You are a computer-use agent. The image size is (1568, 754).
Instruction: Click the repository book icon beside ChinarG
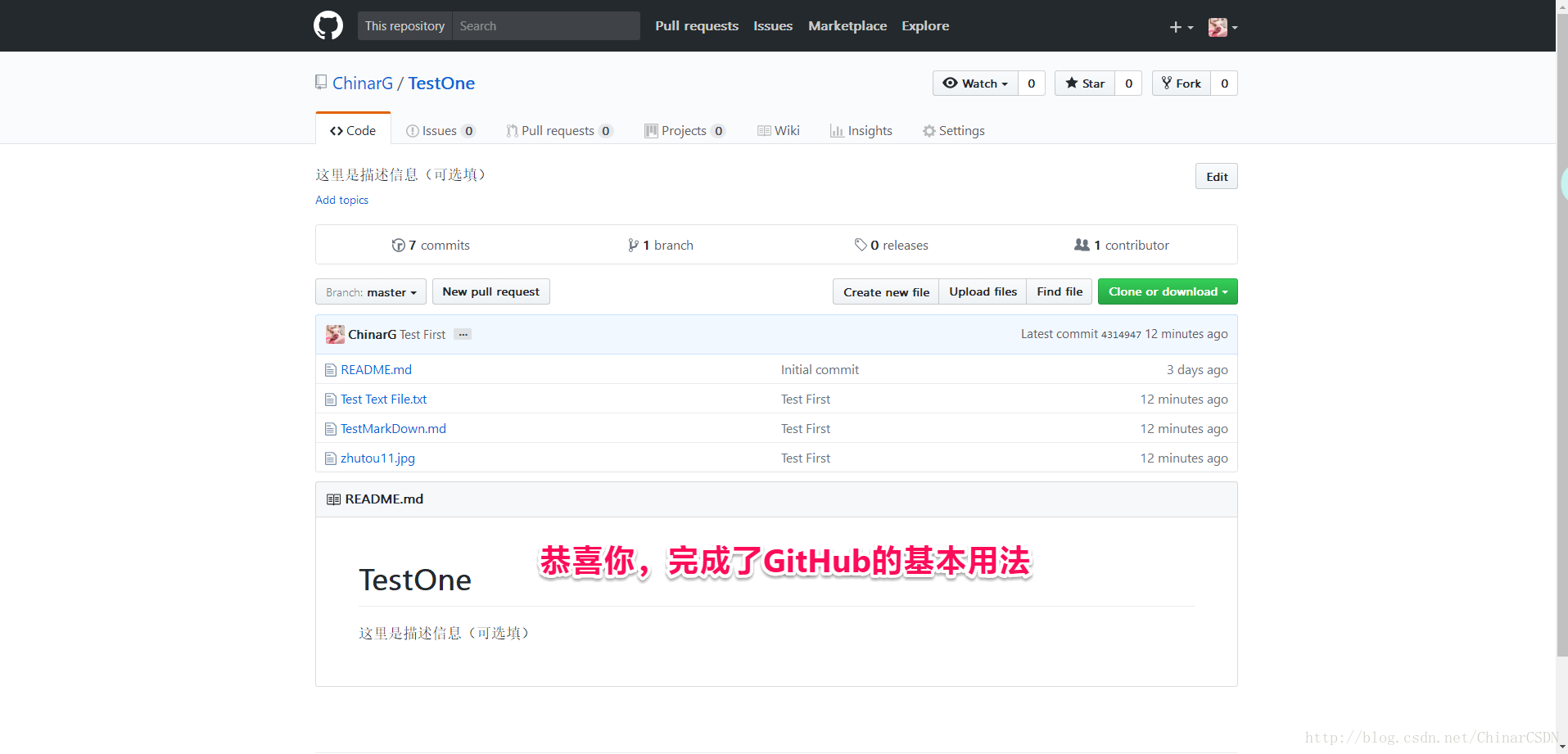click(321, 82)
